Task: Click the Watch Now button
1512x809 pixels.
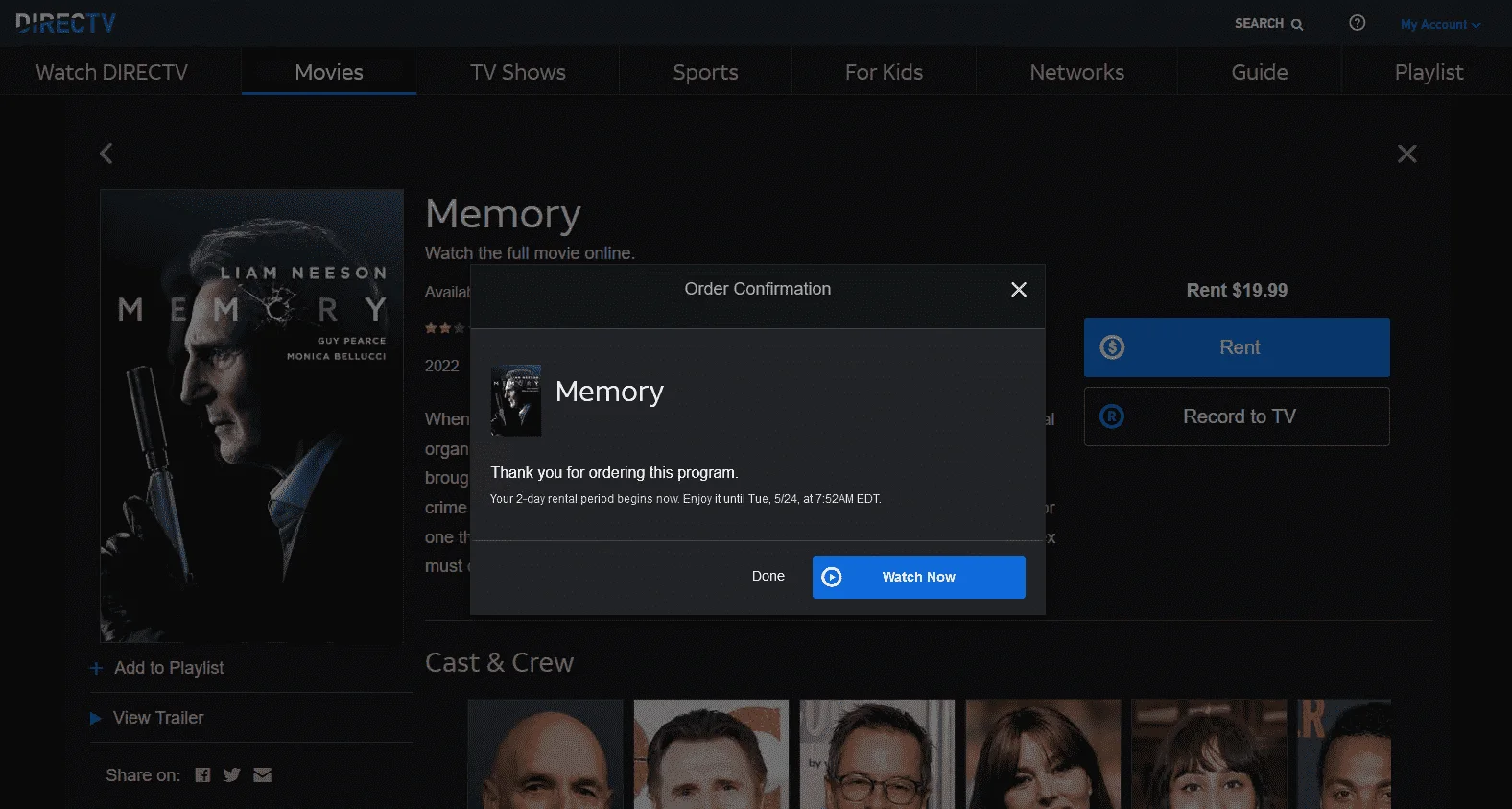Action: [x=918, y=577]
